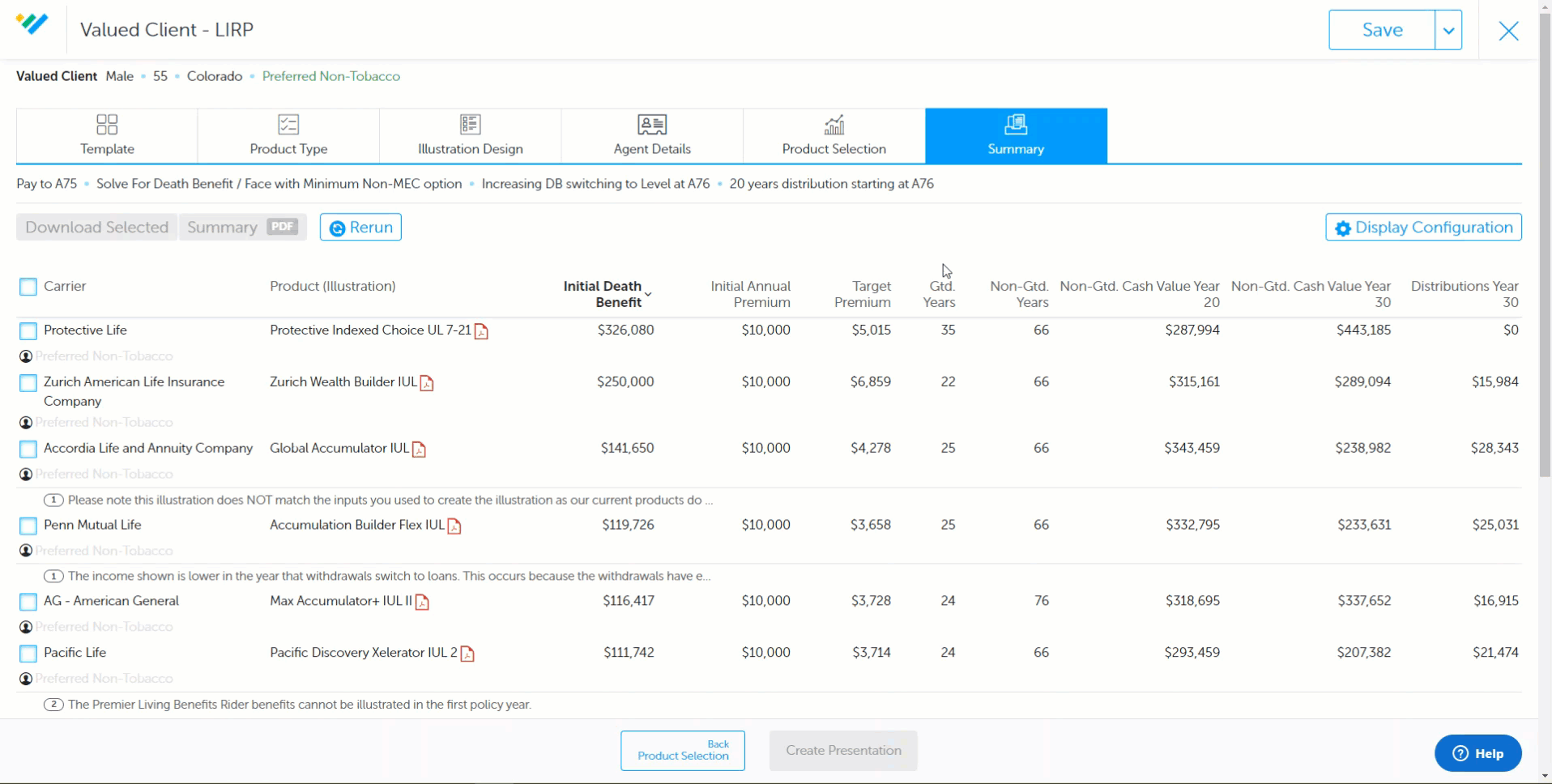Open the Illustration Design tab
1552x784 pixels.
pyautogui.click(x=471, y=136)
